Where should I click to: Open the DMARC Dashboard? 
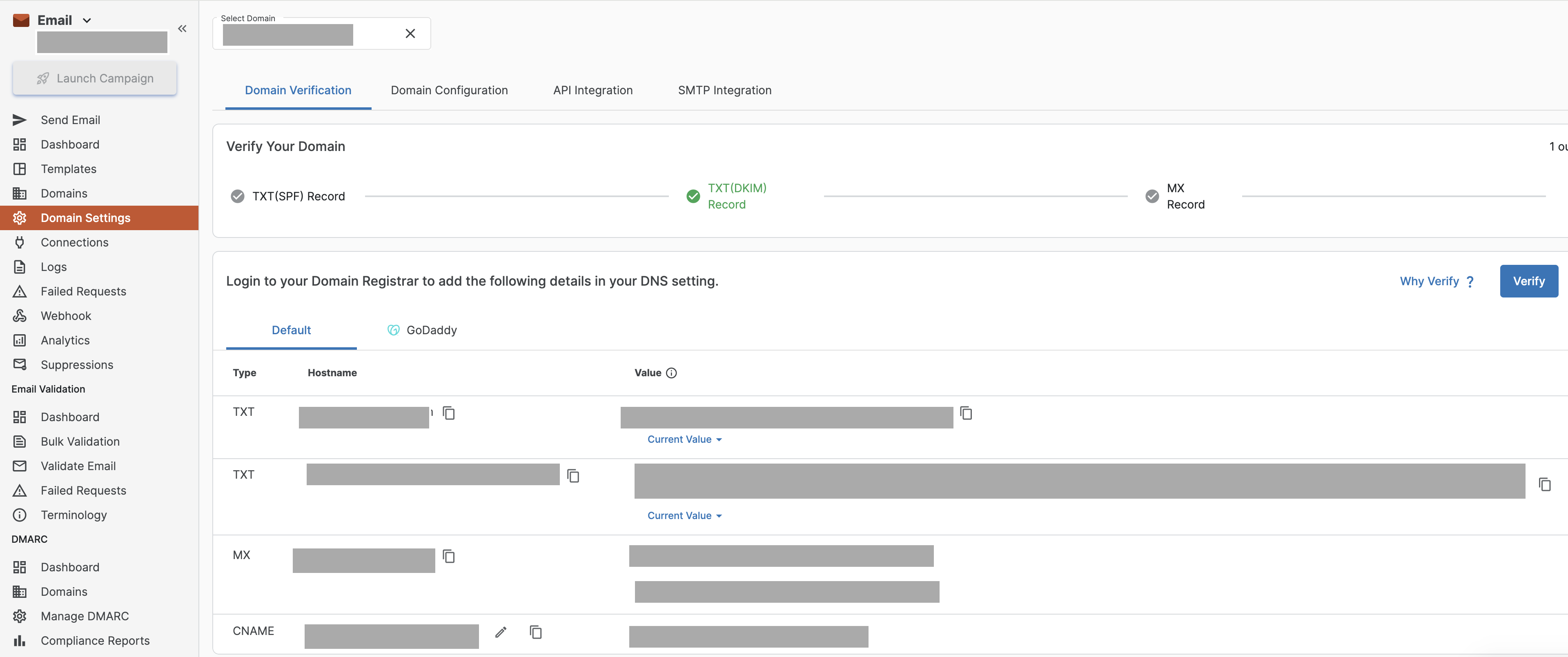pos(99,568)
